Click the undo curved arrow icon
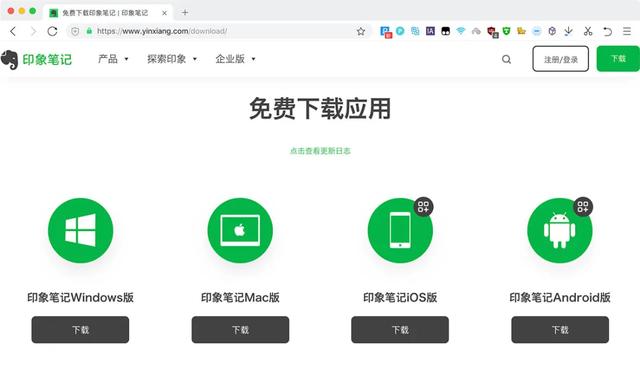Viewport: 640px width, 383px height. coord(607,31)
